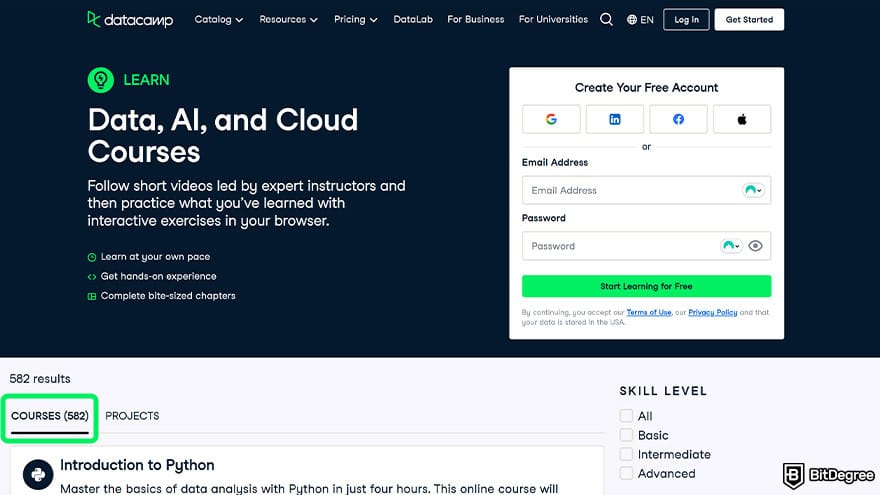Toggle password visibility eye icon

[x=755, y=246]
